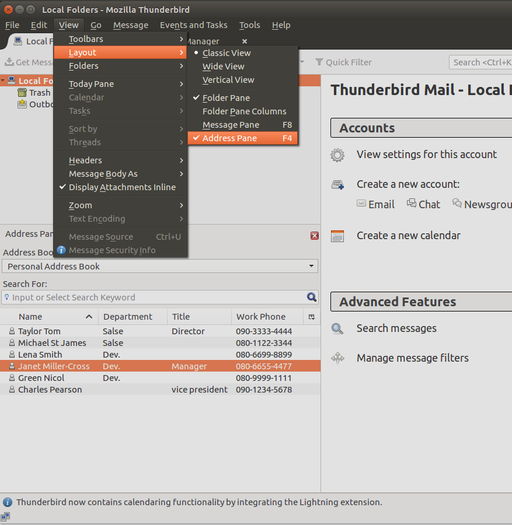Sort by the Department column header

click(133, 316)
